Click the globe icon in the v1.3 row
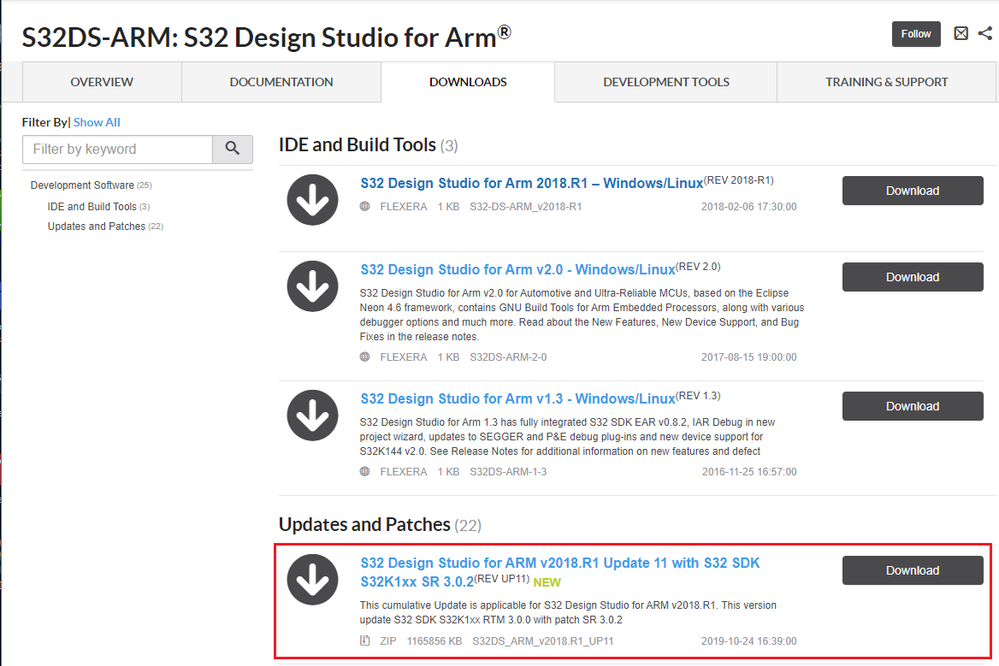Viewport: 999px width, 666px height. (365, 472)
